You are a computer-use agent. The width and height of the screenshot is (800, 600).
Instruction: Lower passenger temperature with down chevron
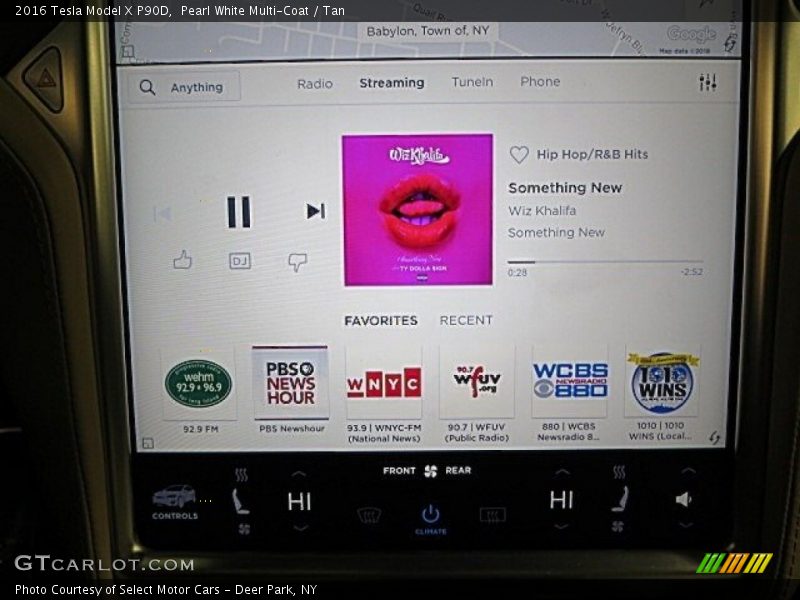(x=561, y=526)
